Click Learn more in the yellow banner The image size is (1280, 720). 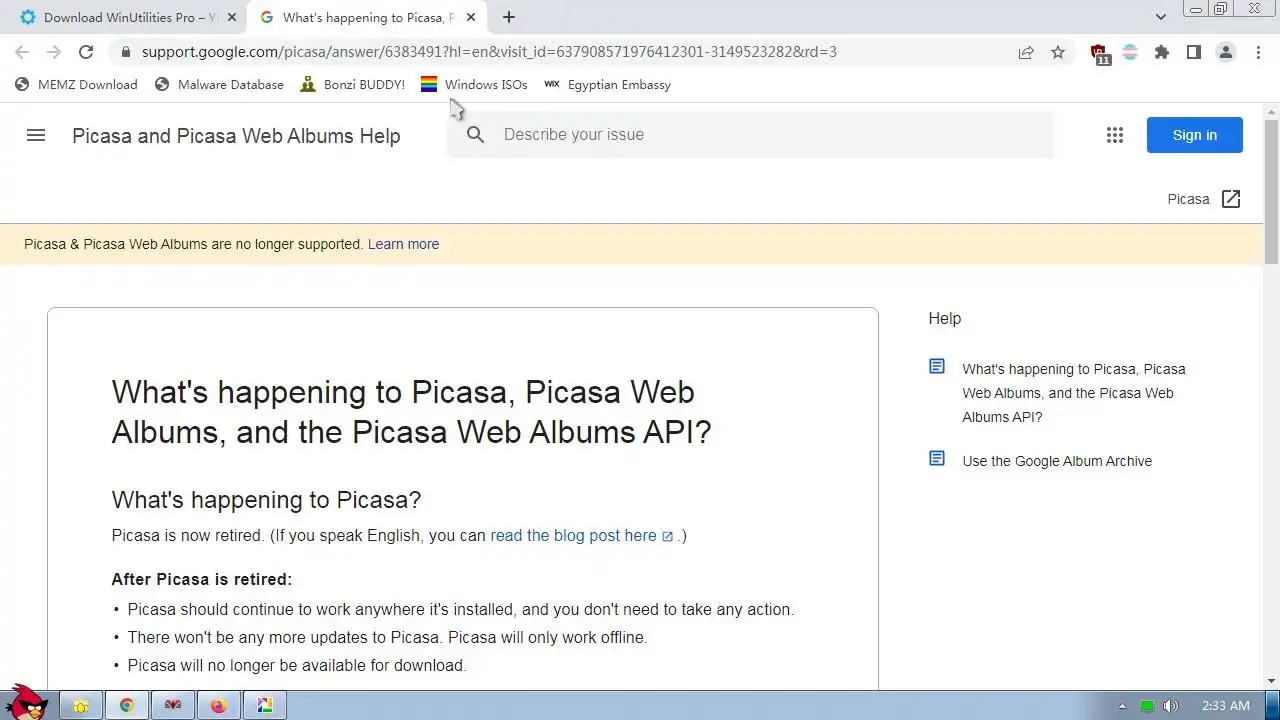[403, 244]
